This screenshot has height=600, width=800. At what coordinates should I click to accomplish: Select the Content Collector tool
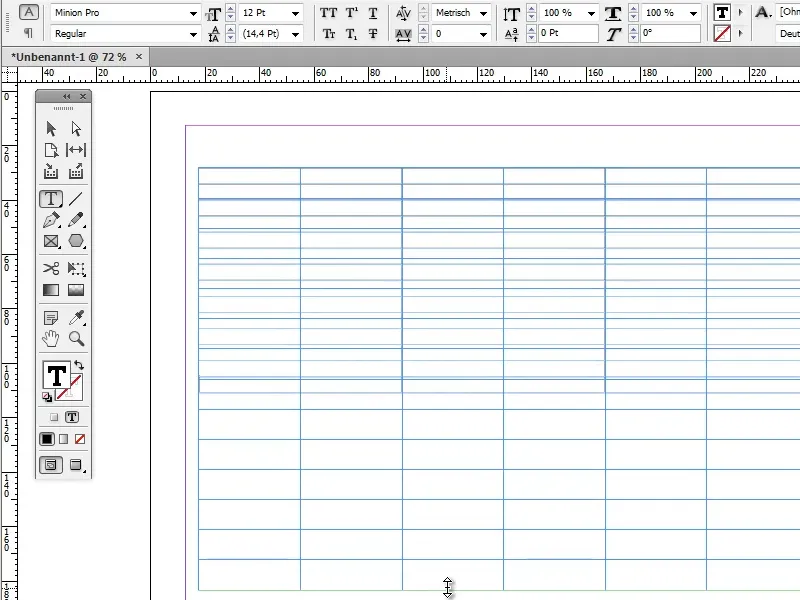click(51, 171)
